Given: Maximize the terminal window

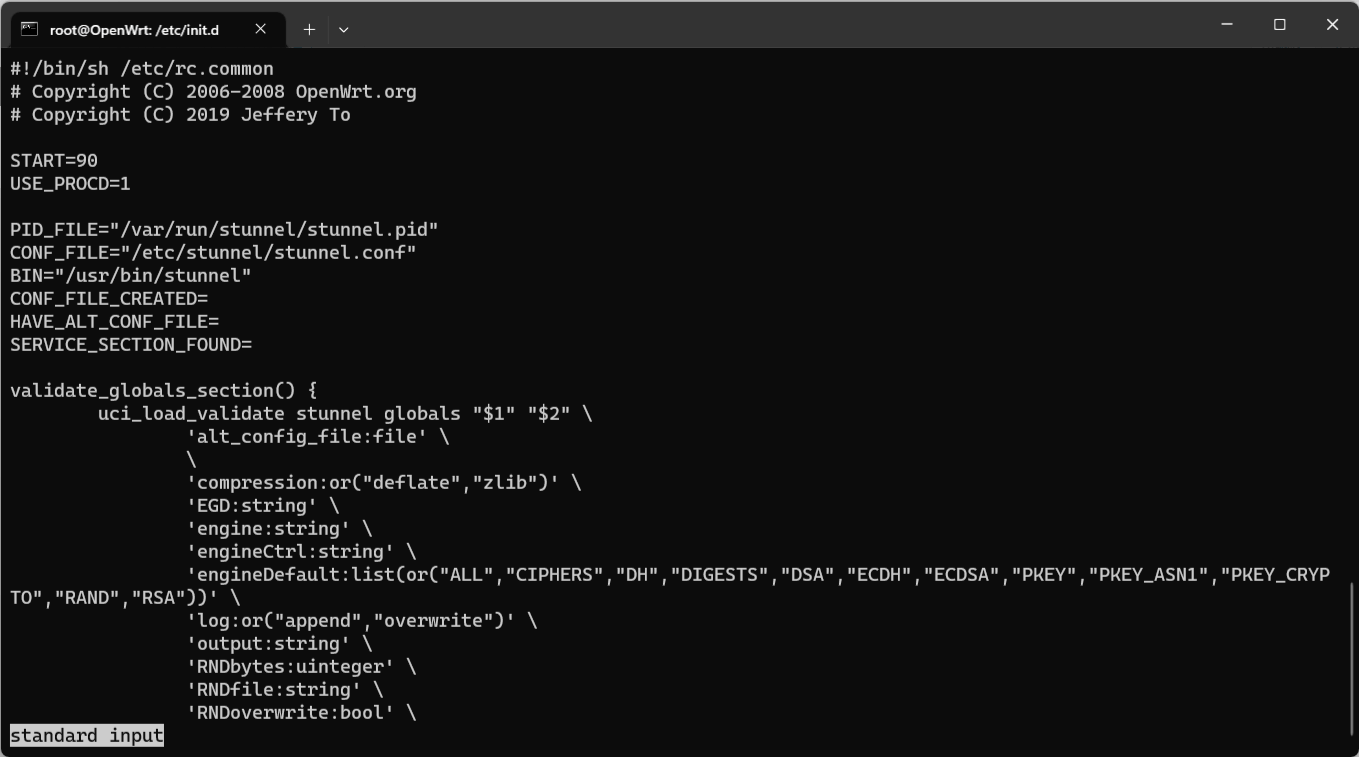Looking at the screenshot, I should tap(1280, 25).
